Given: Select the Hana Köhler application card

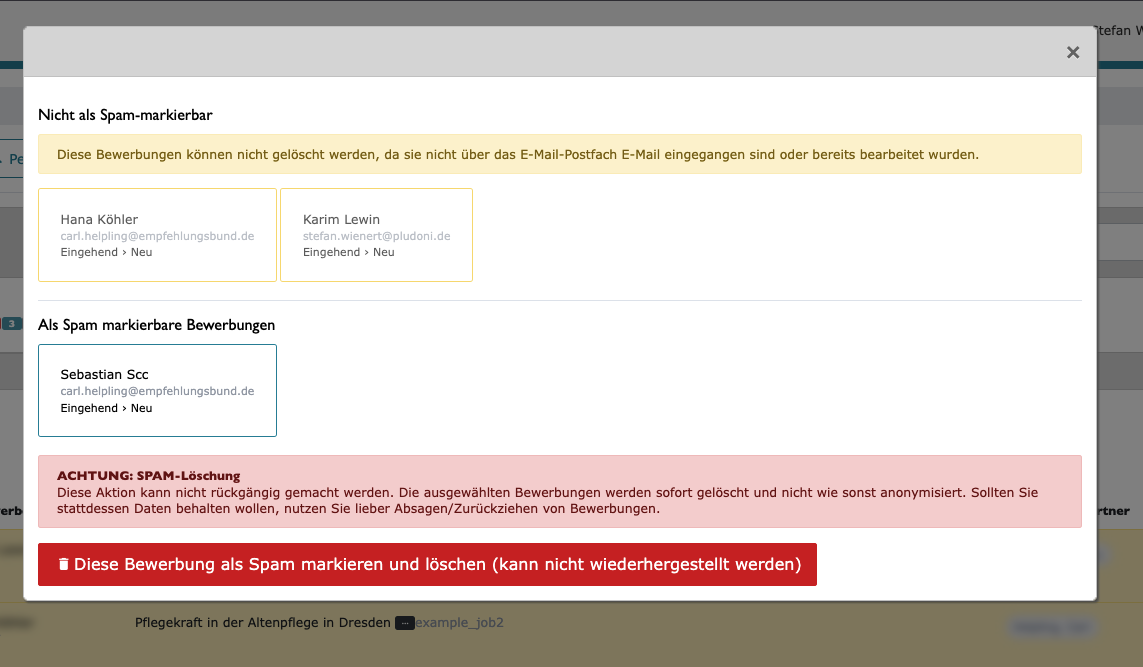Looking at the screenshot, I should pos(157,235).
